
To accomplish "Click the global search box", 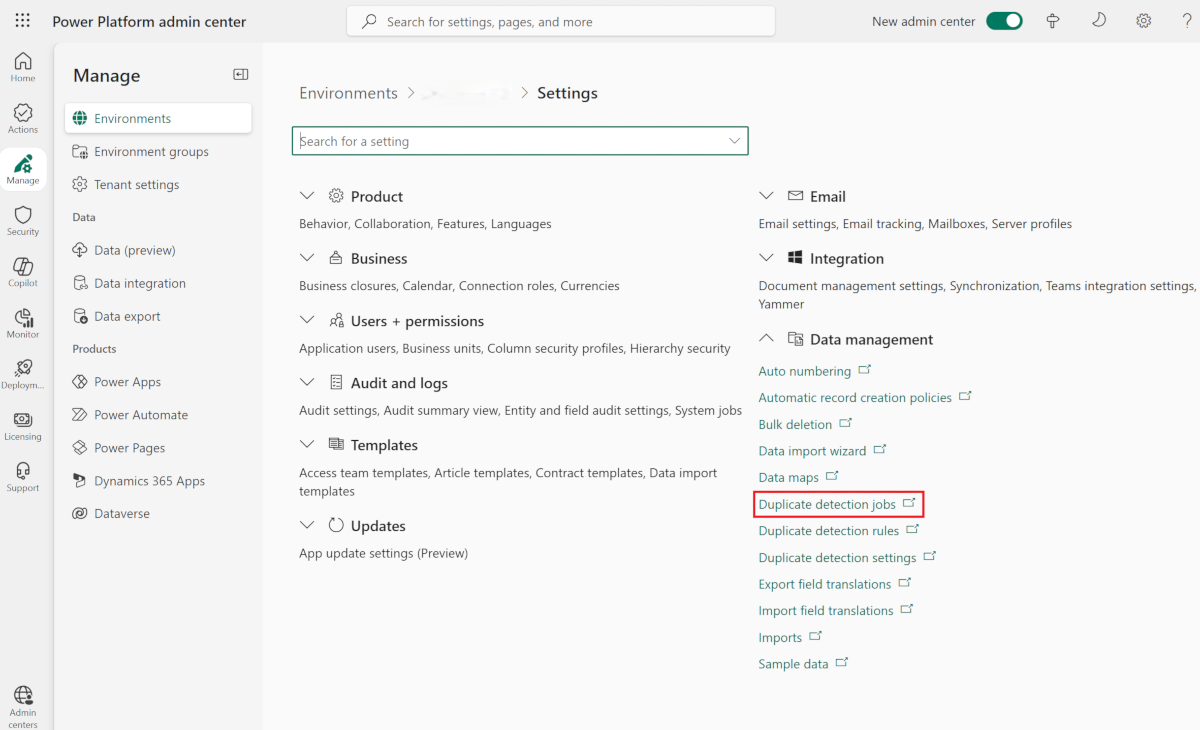I will pos(561,21).
